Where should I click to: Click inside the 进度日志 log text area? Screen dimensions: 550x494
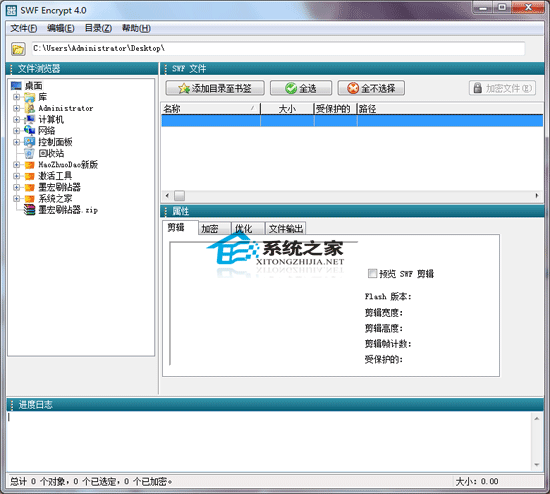269,441
